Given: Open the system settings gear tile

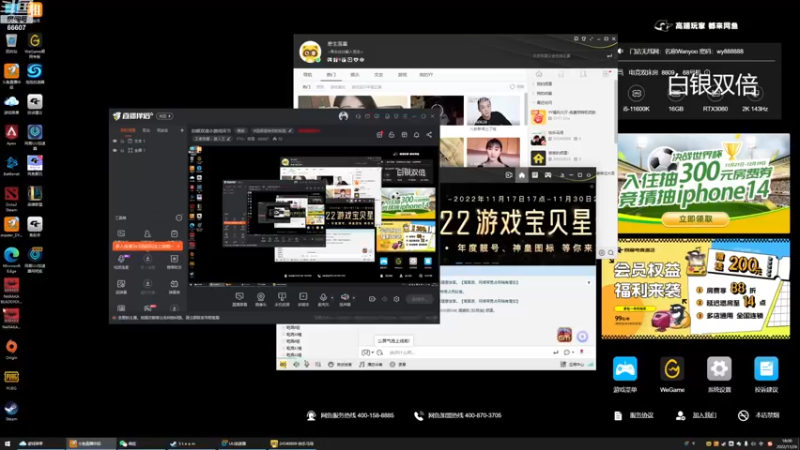Looking at the screenshot, I should click(719, 369).
